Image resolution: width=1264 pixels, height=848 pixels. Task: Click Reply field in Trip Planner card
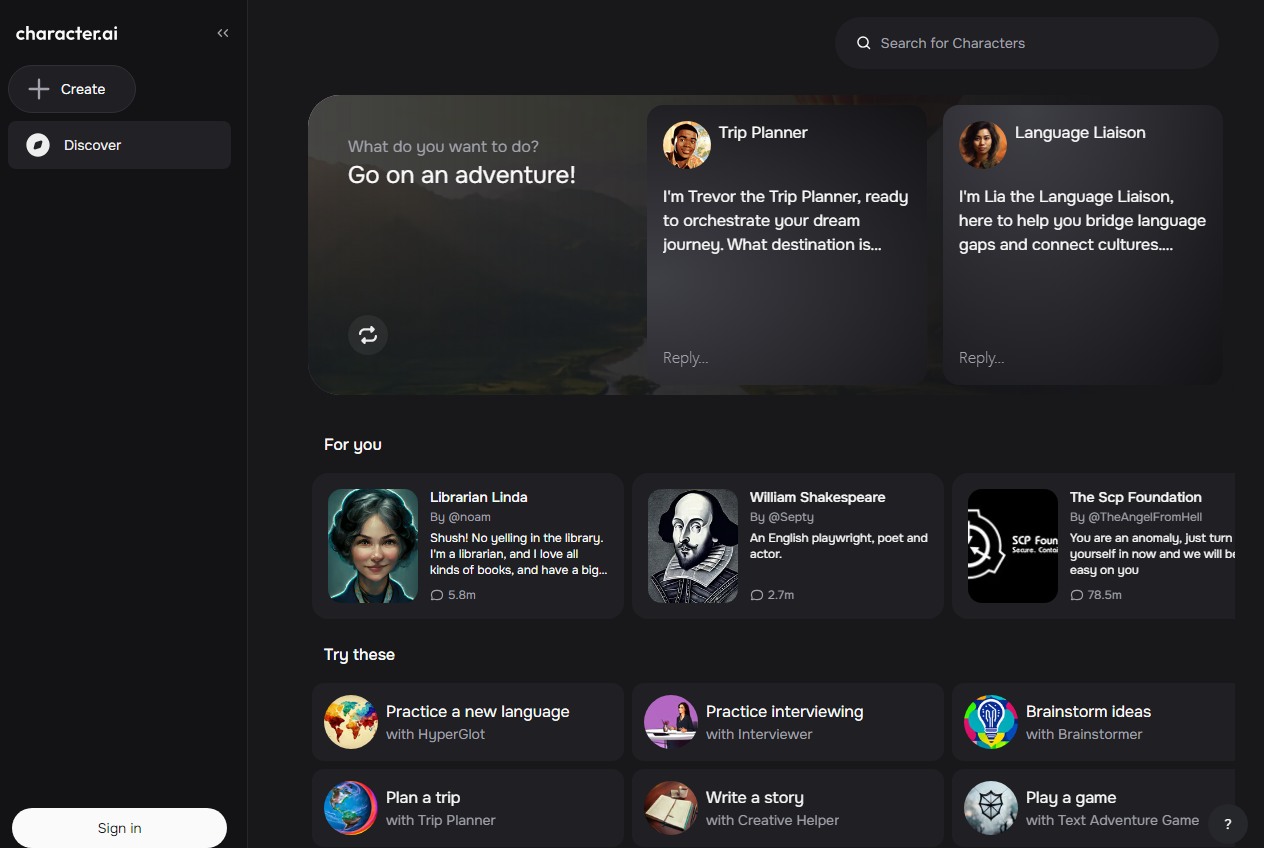pyautogui.click(x=686, y=358)
